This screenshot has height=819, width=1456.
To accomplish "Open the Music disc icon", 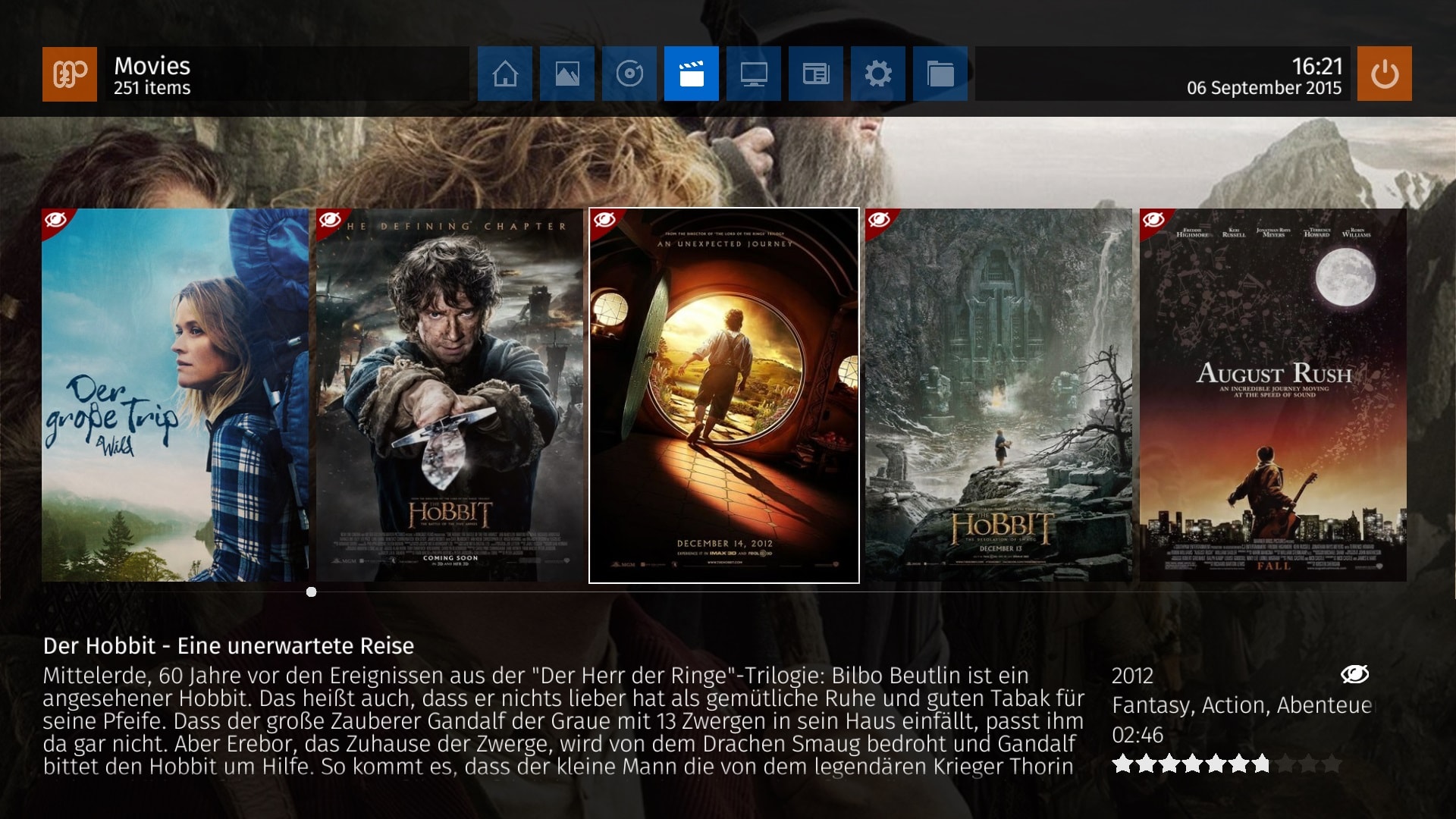I will tap(629, 74).
